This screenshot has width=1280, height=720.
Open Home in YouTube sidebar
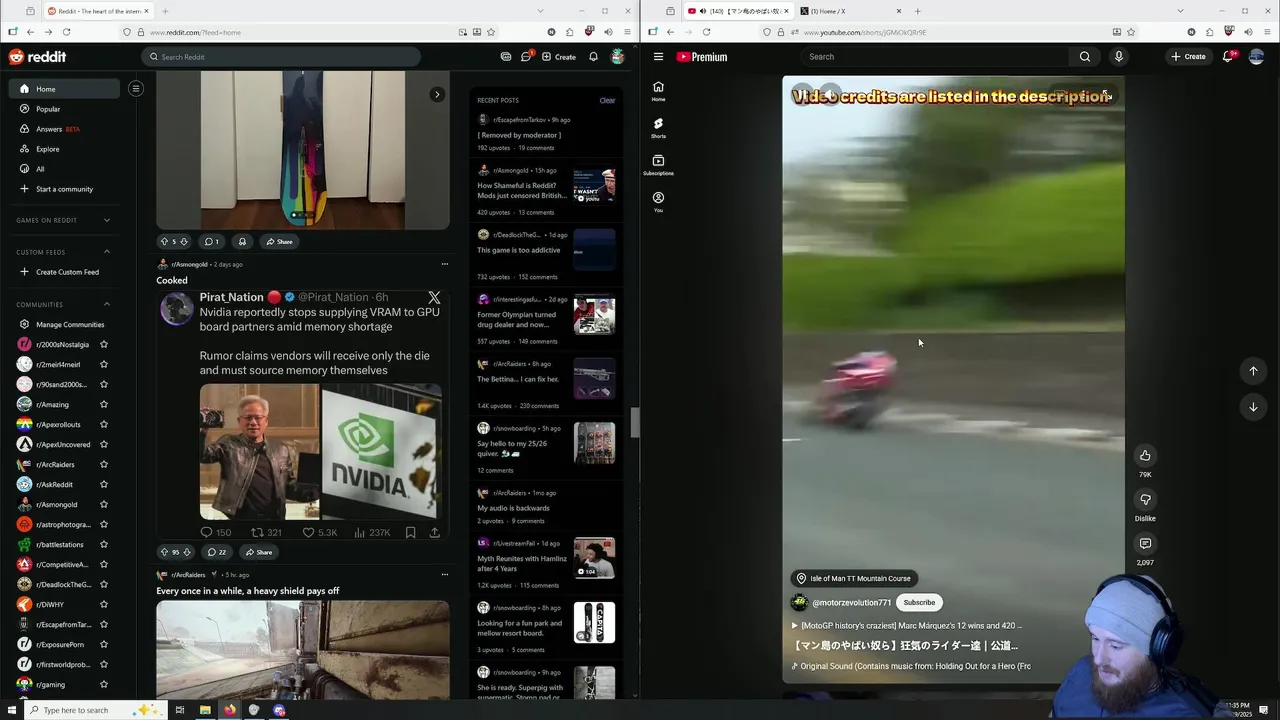point(658,91)
